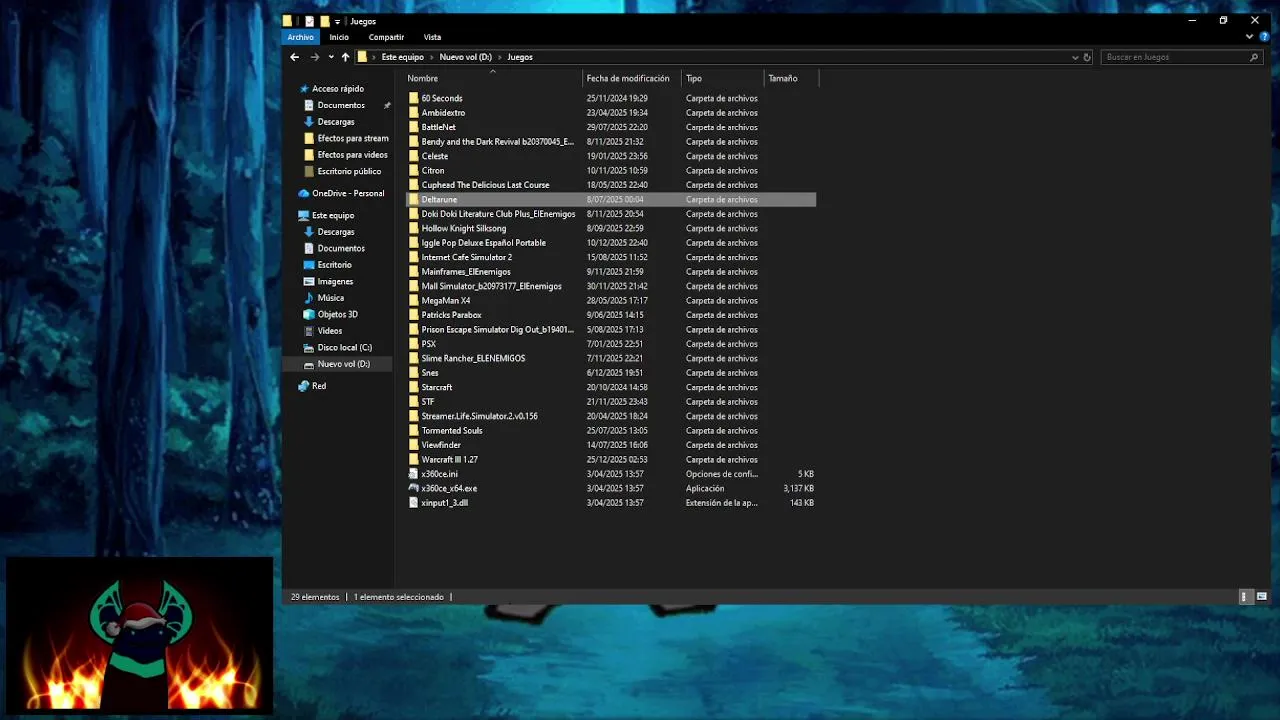Click Nuevo vol (D:) in the breadcrumb
Screen dimensions: 1280x720
point(465,57)
